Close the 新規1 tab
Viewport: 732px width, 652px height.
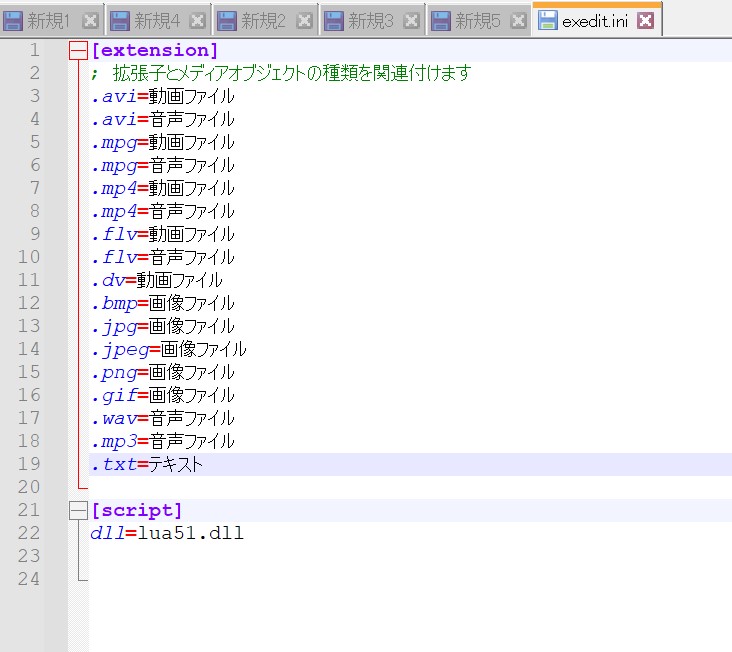[91, 21]
